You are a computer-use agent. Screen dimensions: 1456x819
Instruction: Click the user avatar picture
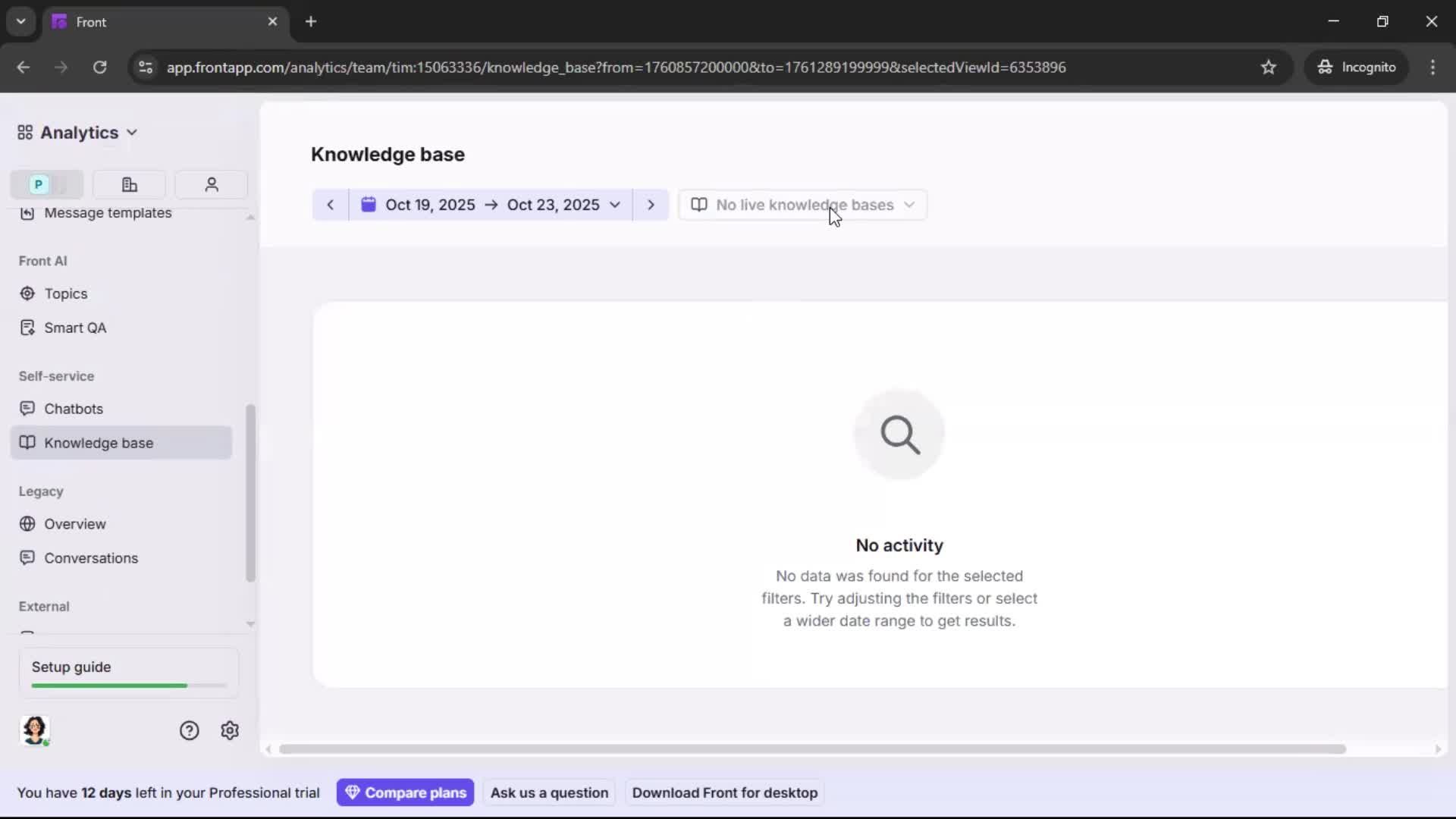pos(35,730)
